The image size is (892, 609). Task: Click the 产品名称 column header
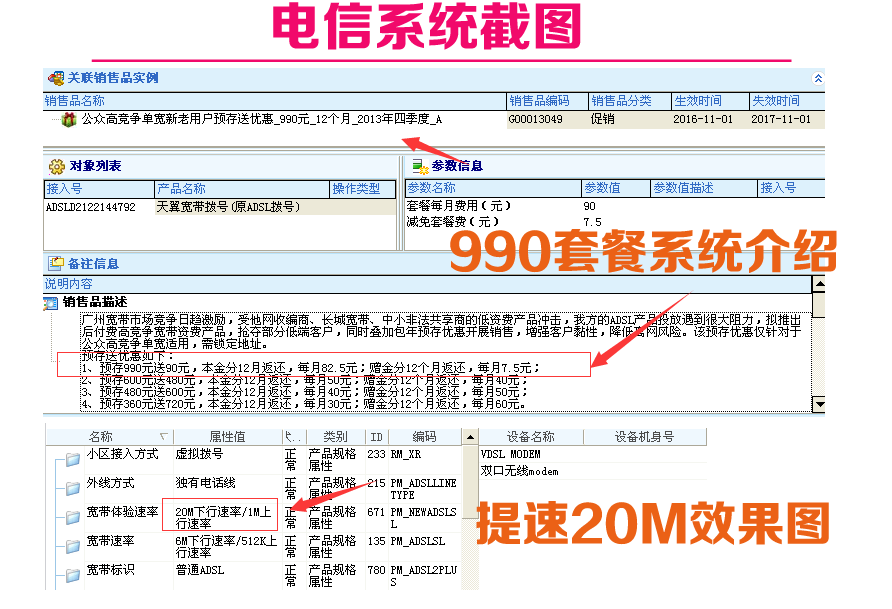(242, 189)
